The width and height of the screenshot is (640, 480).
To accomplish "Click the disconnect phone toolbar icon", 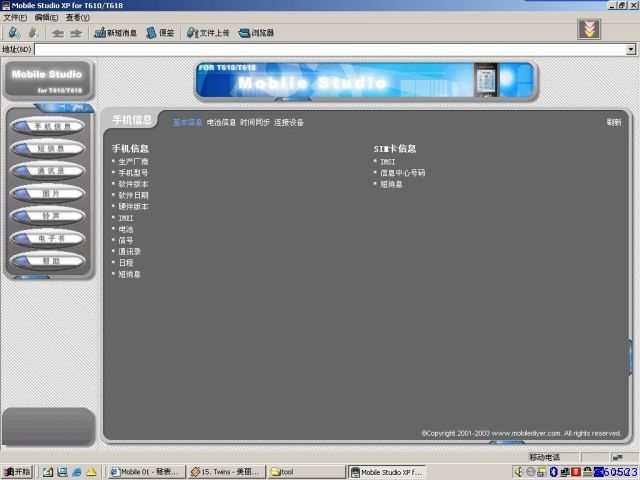I will point(33,33).
